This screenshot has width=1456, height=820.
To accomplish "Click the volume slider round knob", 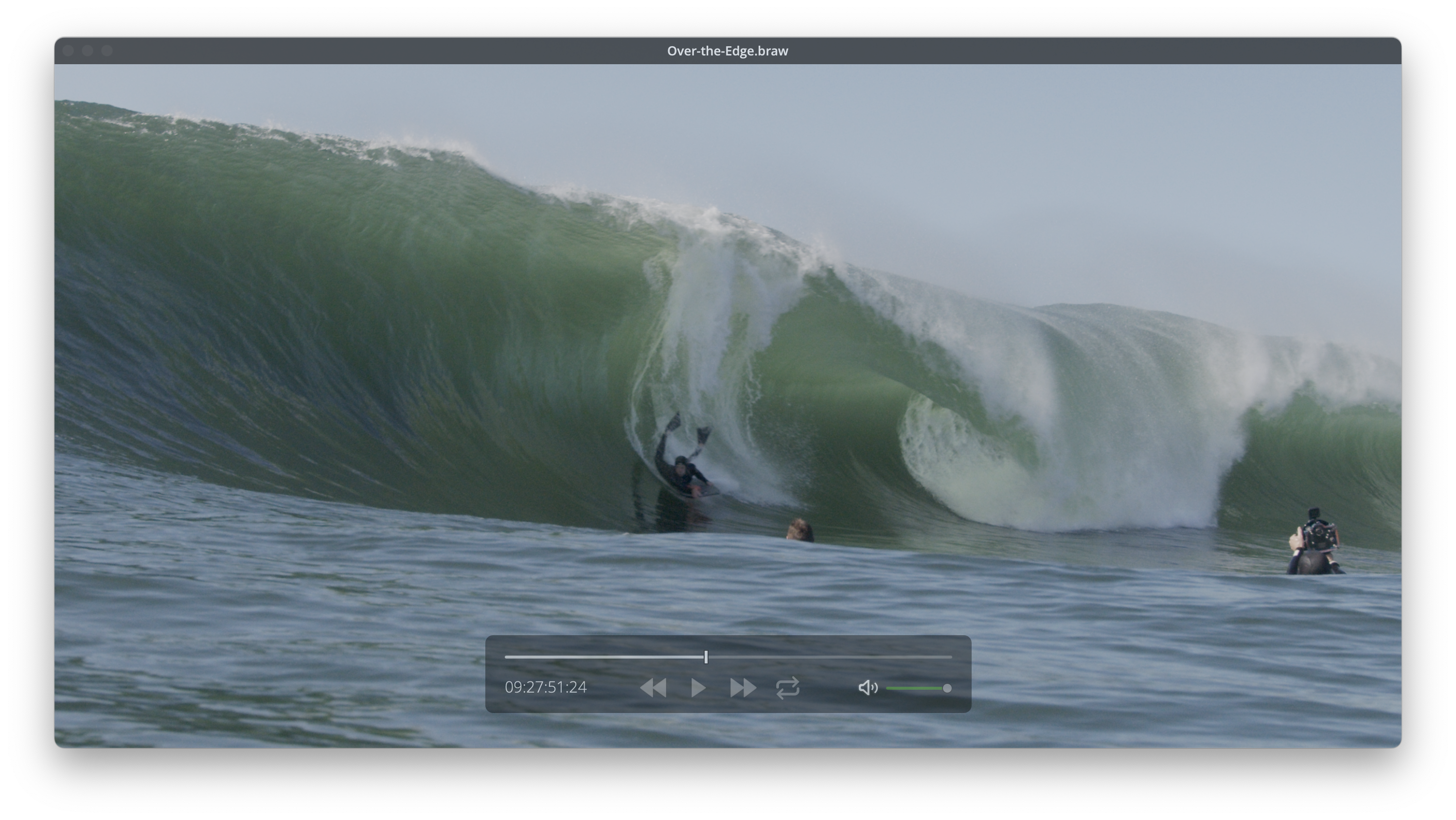I will pos(947,688).
